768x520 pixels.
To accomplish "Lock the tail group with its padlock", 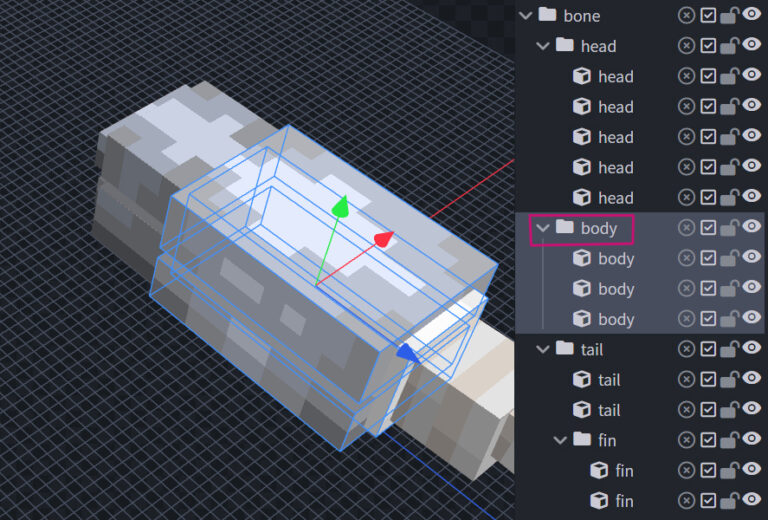I will tap(730, 349).
